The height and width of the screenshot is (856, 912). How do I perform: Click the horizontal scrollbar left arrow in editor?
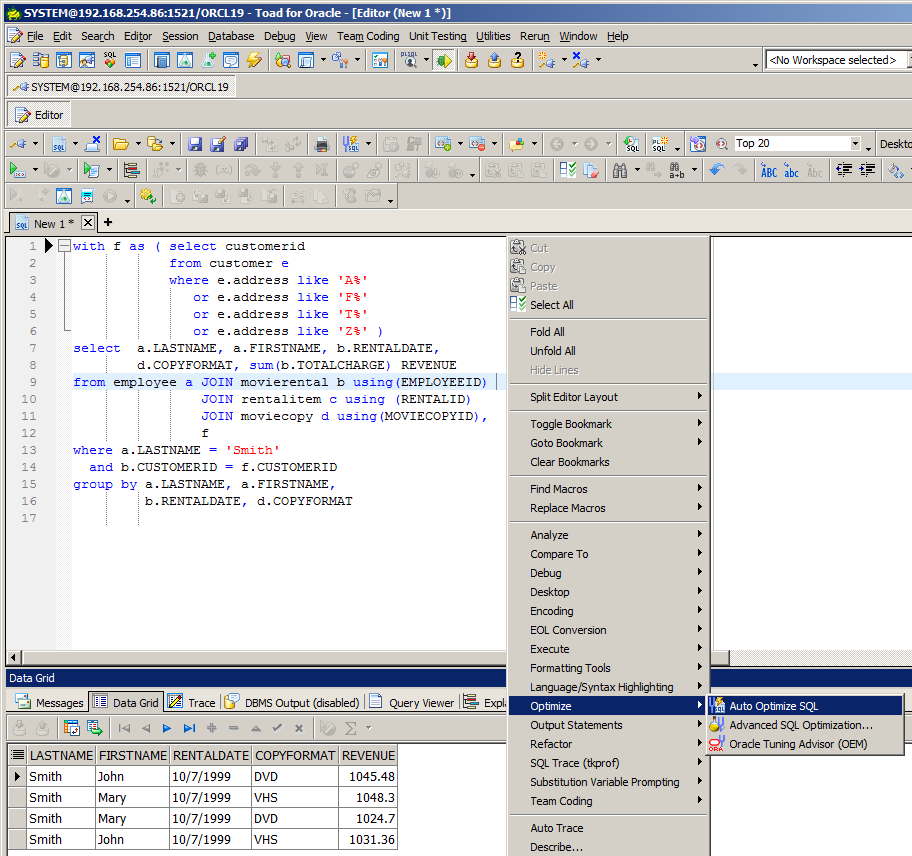coord(14,658)
